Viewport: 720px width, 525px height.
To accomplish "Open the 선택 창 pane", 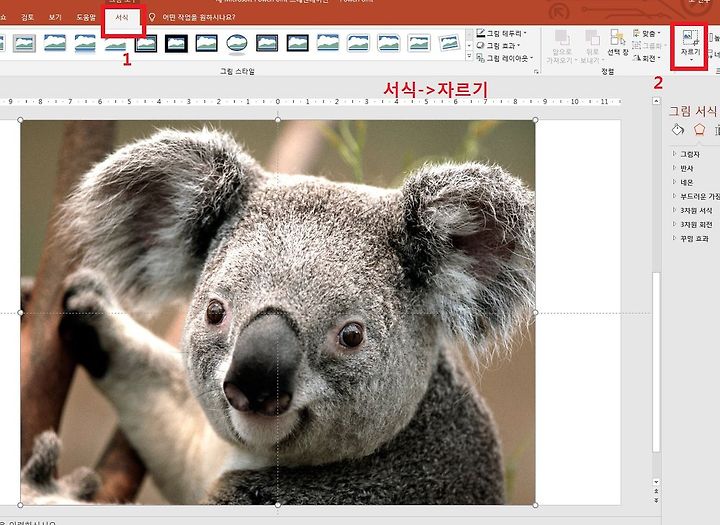I will (618, 43).
